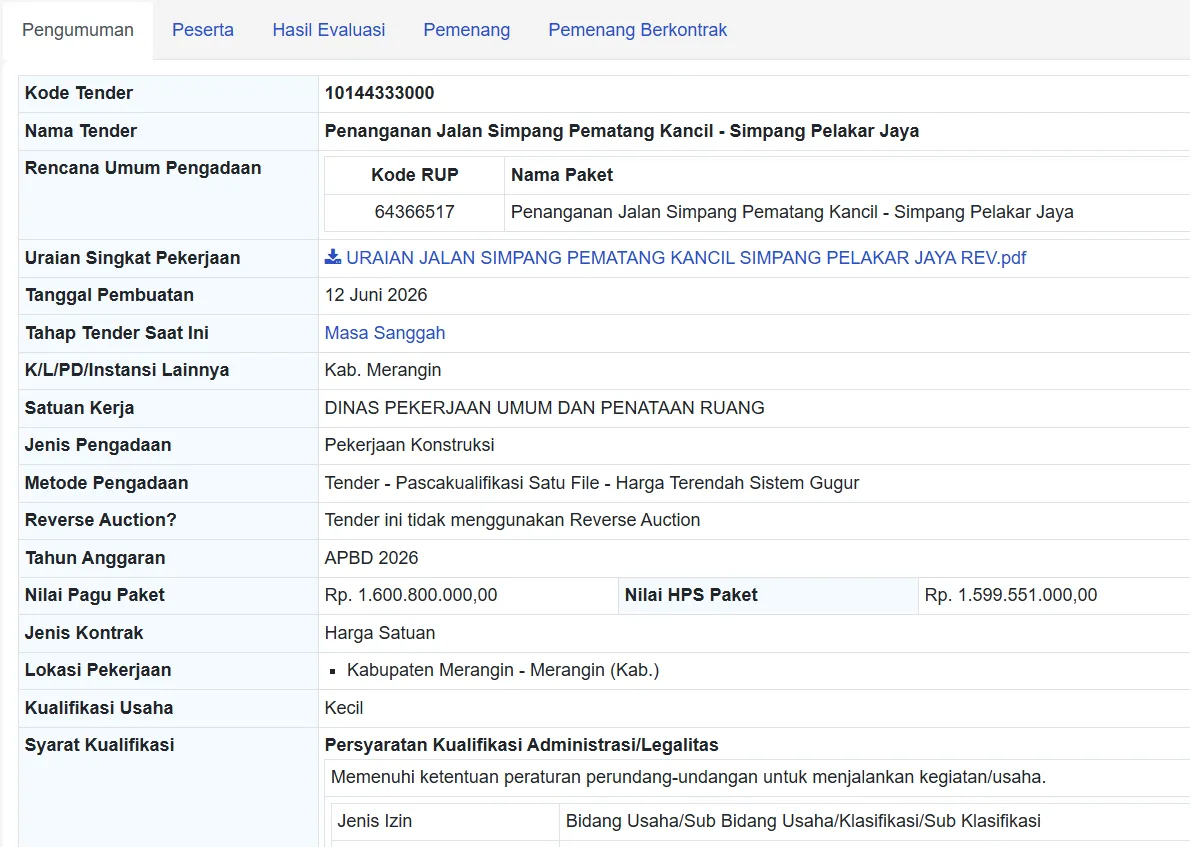The width and height of the screenshot is (1190, 847).
Task: Select the Nama Tender value in bold
Action: pos(622,131)
